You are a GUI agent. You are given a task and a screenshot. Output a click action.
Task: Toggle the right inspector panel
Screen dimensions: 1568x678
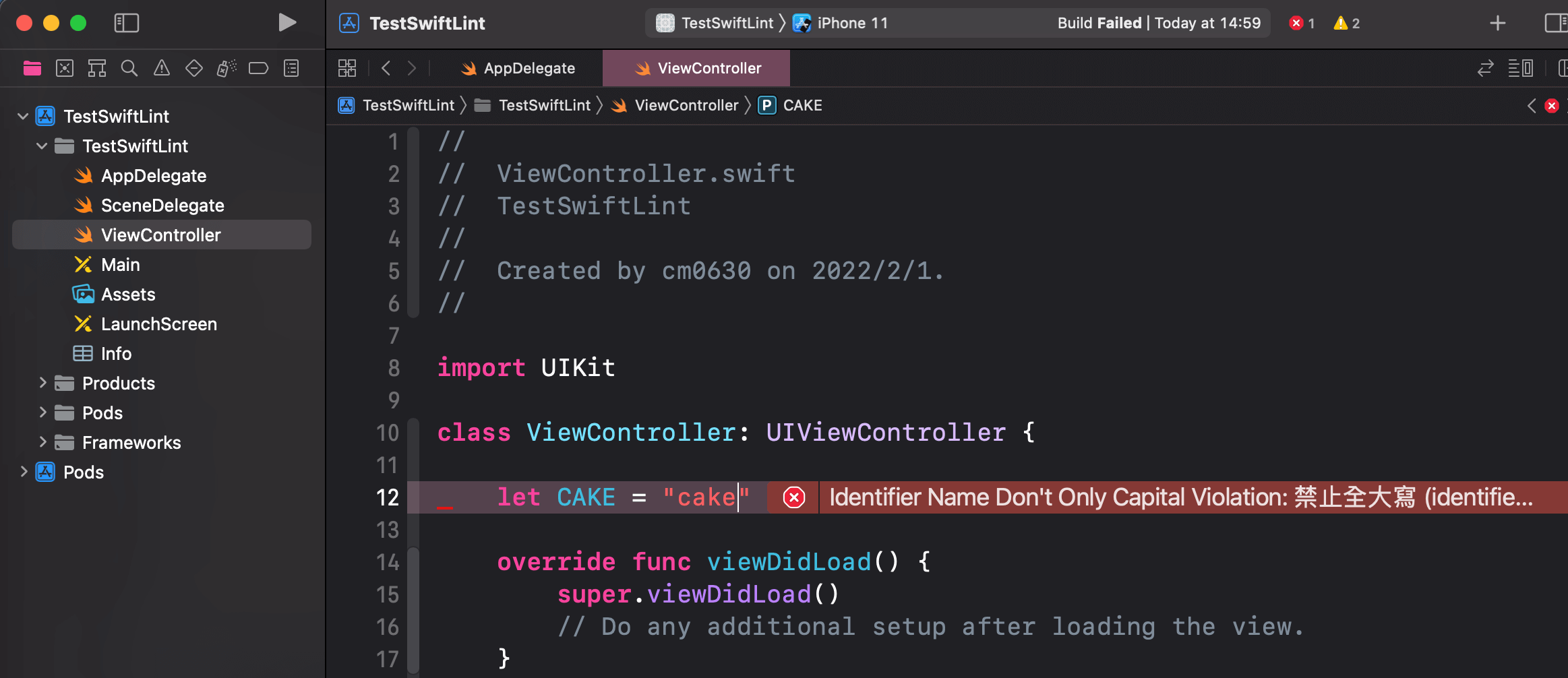[x=1555, y=23]
